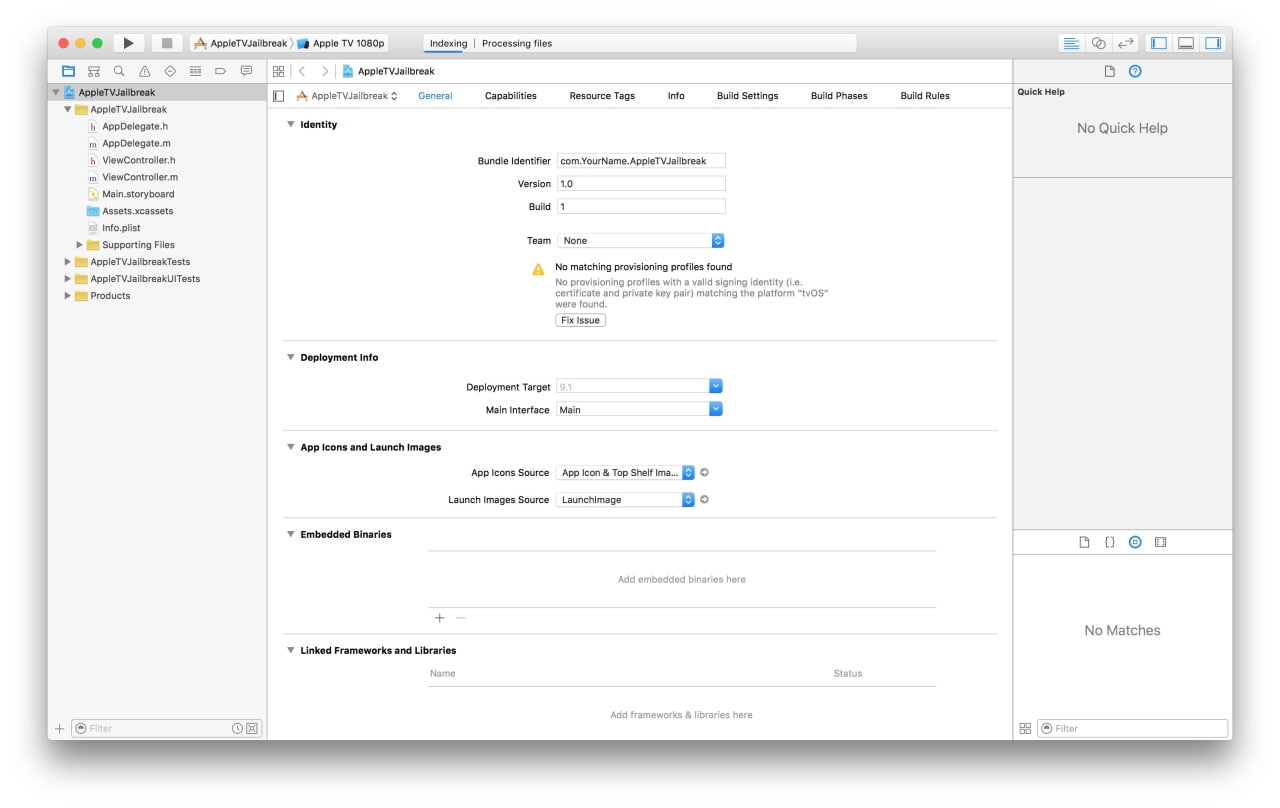Click the Run (play) button
The image size is (1280, 808).
click(x=128, y=43)
